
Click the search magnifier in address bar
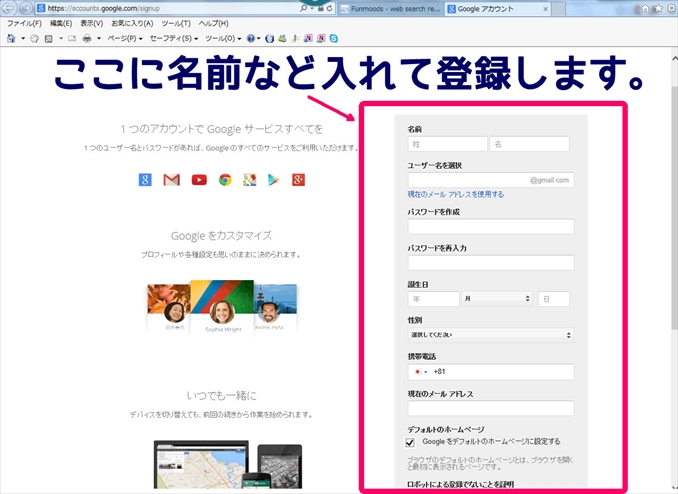point(304,8)
